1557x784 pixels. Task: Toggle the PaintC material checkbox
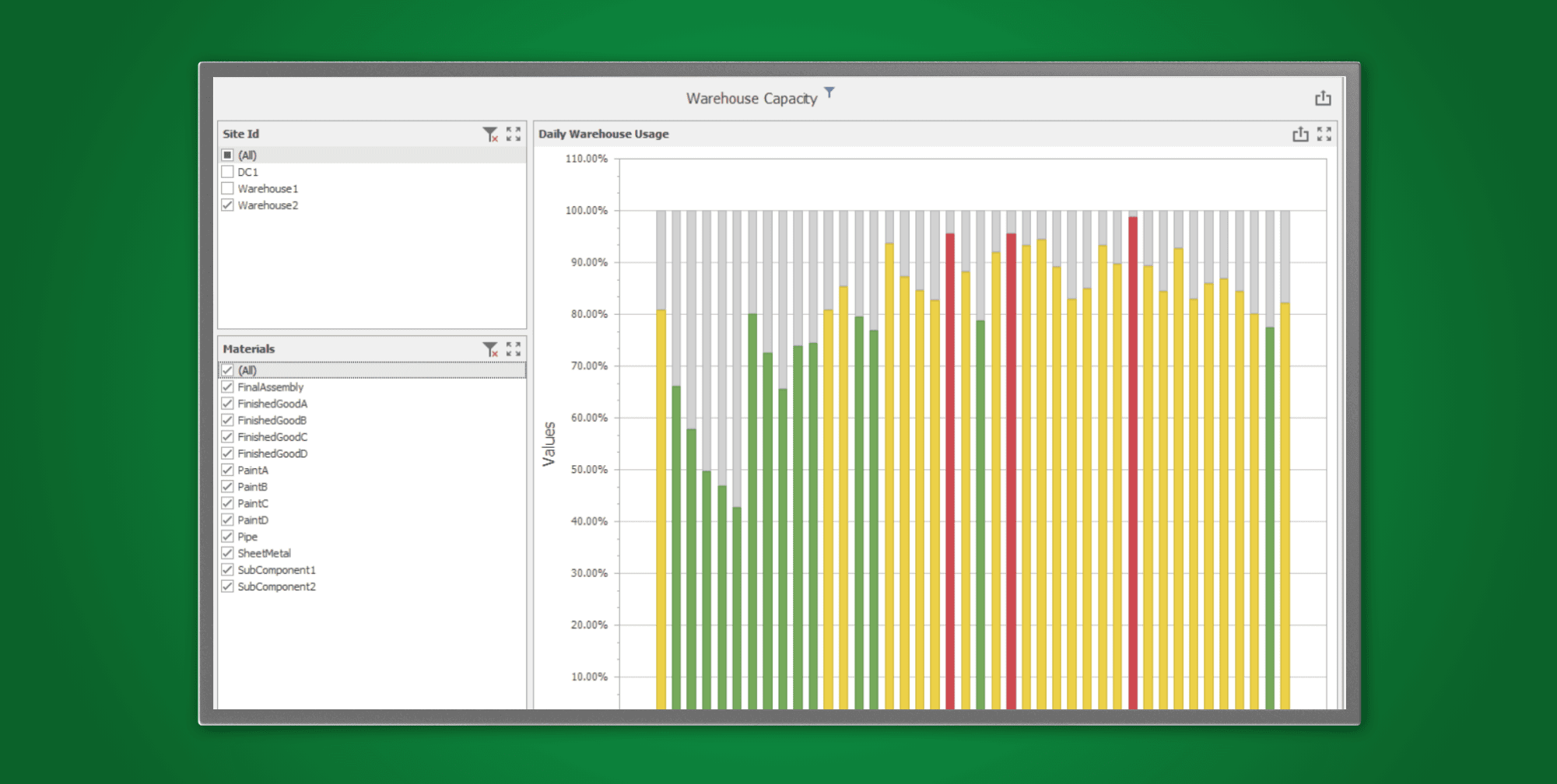pyautogui.click(x=227, y=503)
